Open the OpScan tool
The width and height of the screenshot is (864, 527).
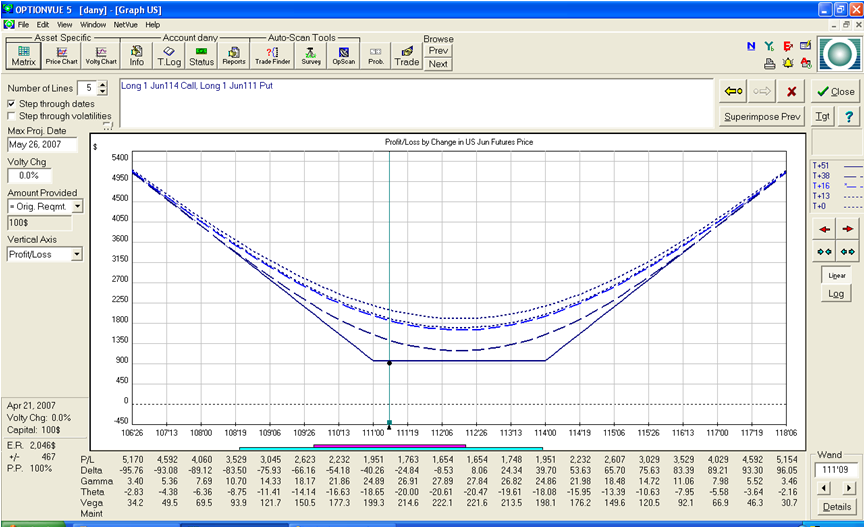[x=344, y=56]
